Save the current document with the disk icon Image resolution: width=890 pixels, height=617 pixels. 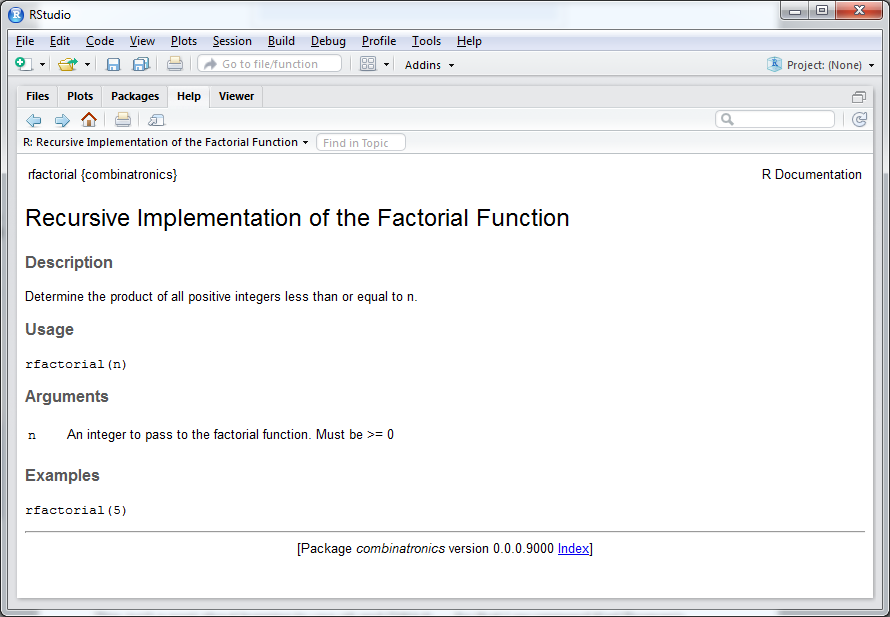point(113,64)
